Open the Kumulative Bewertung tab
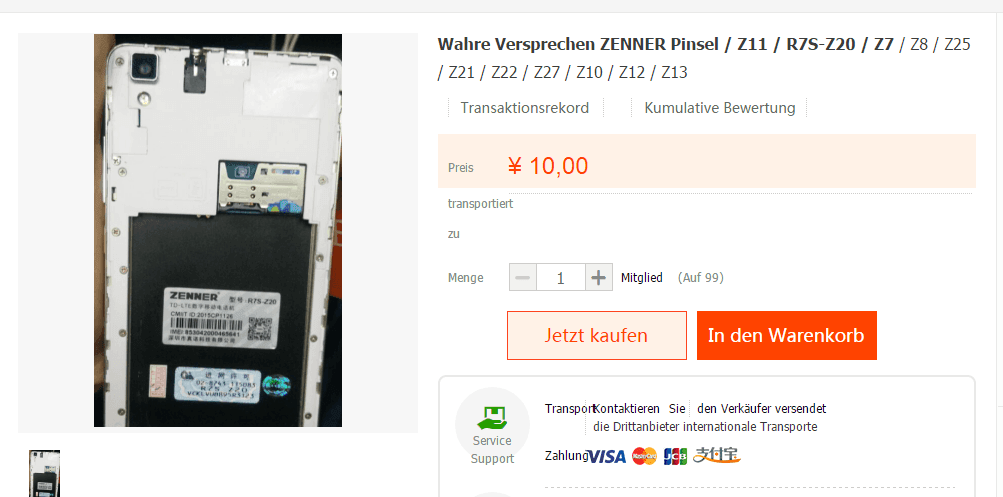Viewport: 1003px width, 497px height. coord(720,108)
